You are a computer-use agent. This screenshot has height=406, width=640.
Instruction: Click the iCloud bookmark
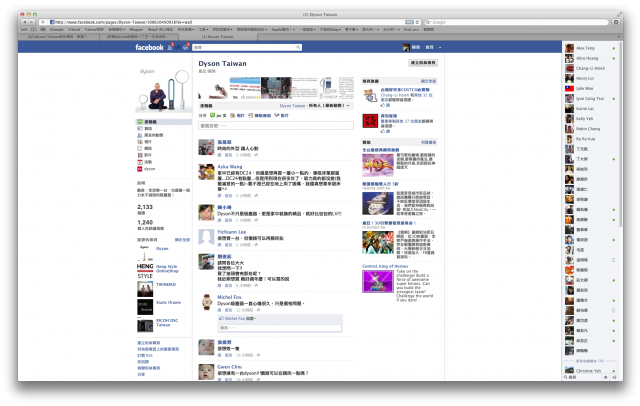[74, 29]
